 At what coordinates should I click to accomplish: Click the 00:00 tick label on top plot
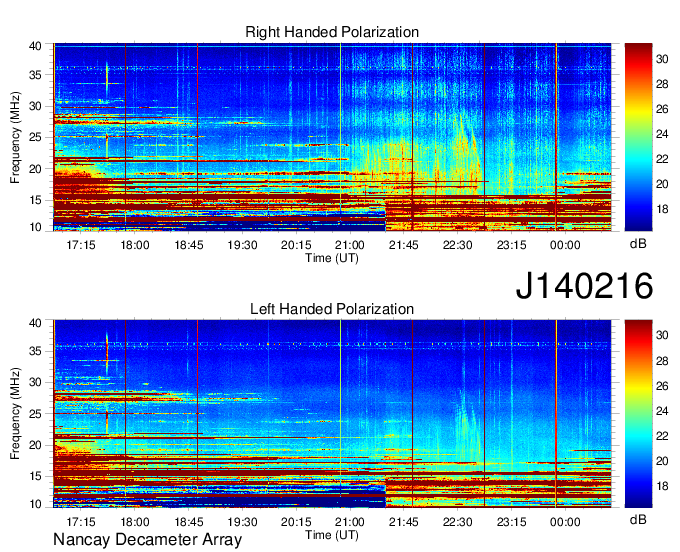point(565,245)
